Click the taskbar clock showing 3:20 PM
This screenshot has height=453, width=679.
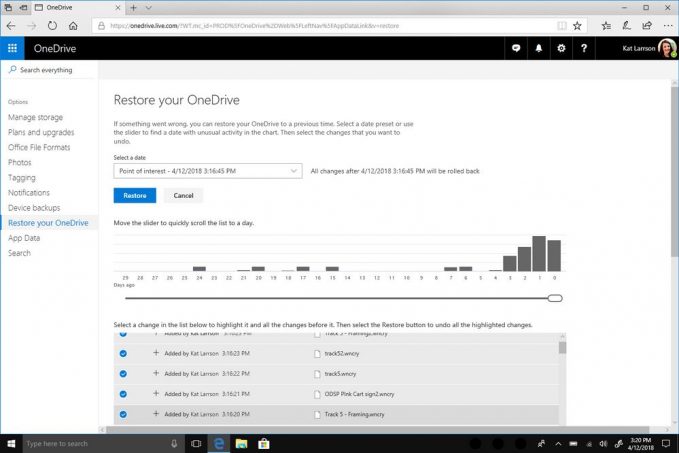[640, 443]
